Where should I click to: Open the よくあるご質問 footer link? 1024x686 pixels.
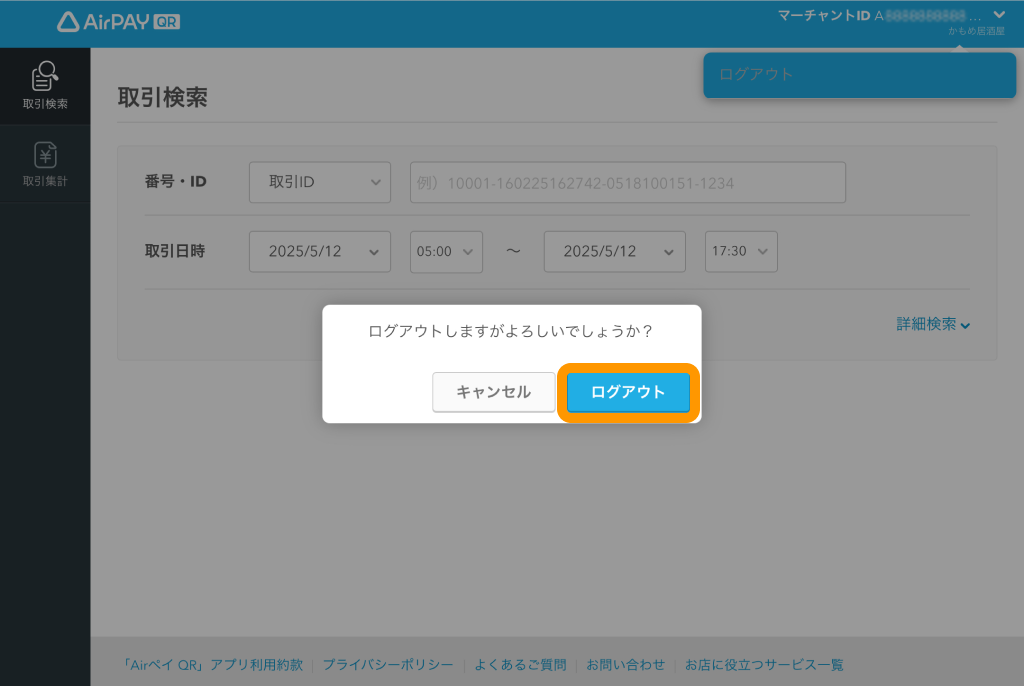pos(520,665)
